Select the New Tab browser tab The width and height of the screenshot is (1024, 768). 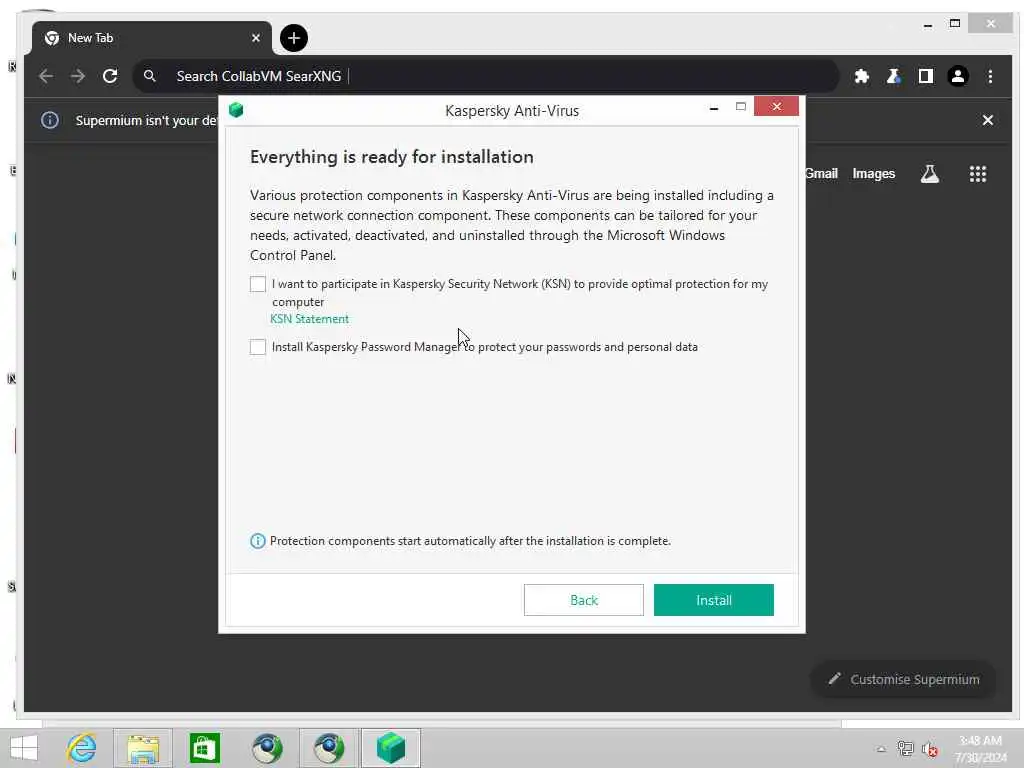tap(152, 38)
